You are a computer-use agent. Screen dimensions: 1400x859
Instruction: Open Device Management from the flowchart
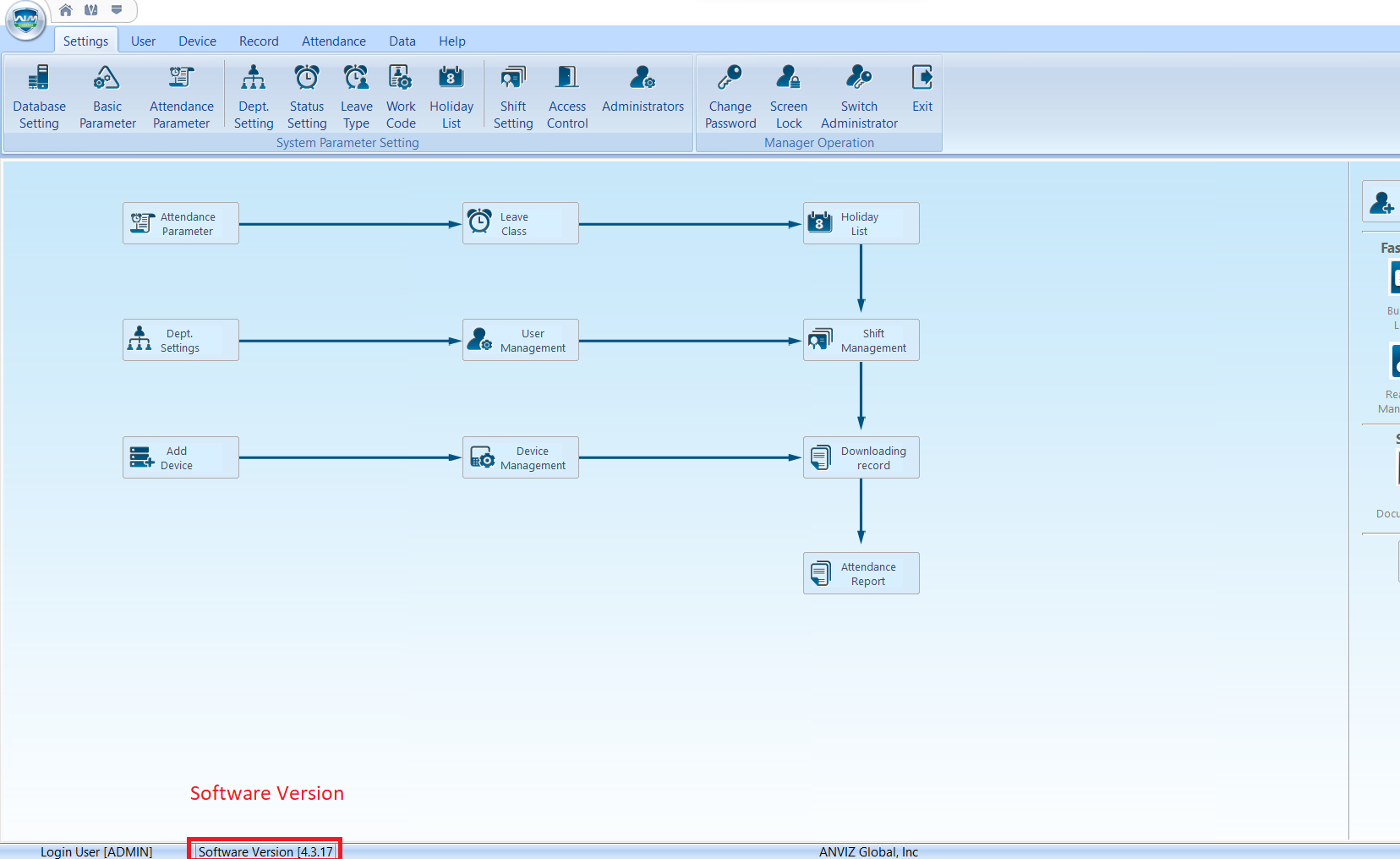[x=520, y=457]
